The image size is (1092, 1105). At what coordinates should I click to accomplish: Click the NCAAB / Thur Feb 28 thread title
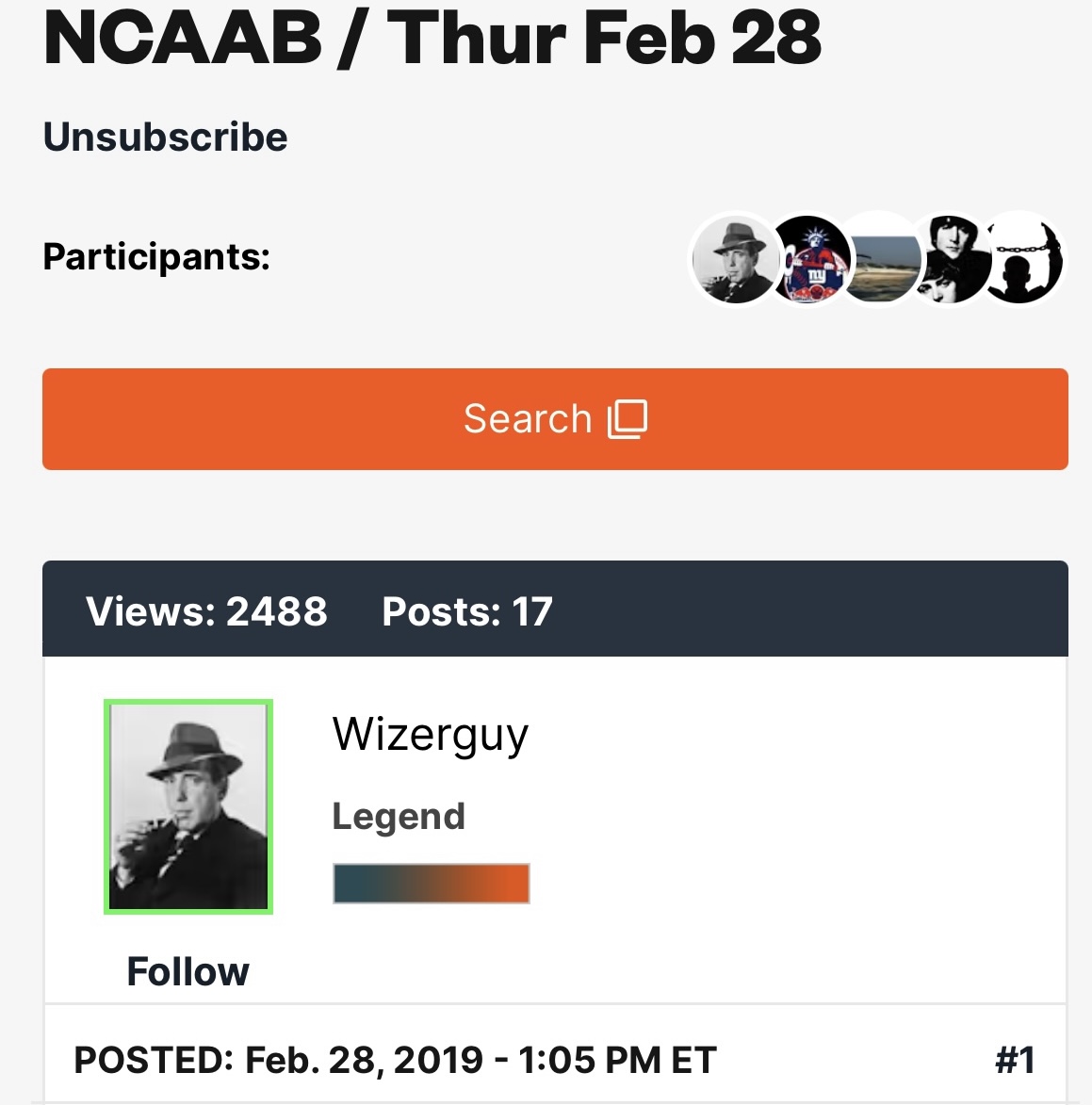[432, 40]
